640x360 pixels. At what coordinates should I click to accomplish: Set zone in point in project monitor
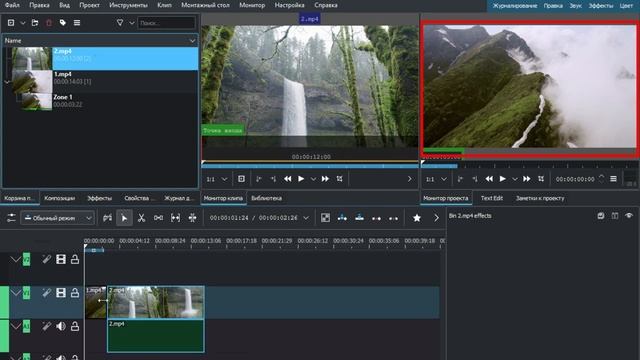(x=460, y=179)
